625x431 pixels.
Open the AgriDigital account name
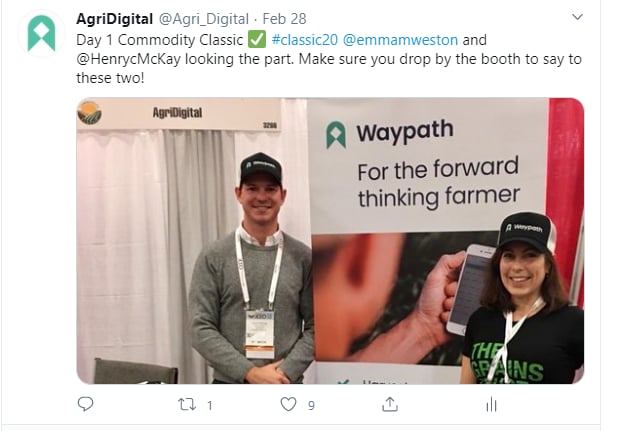coord(114,19)
